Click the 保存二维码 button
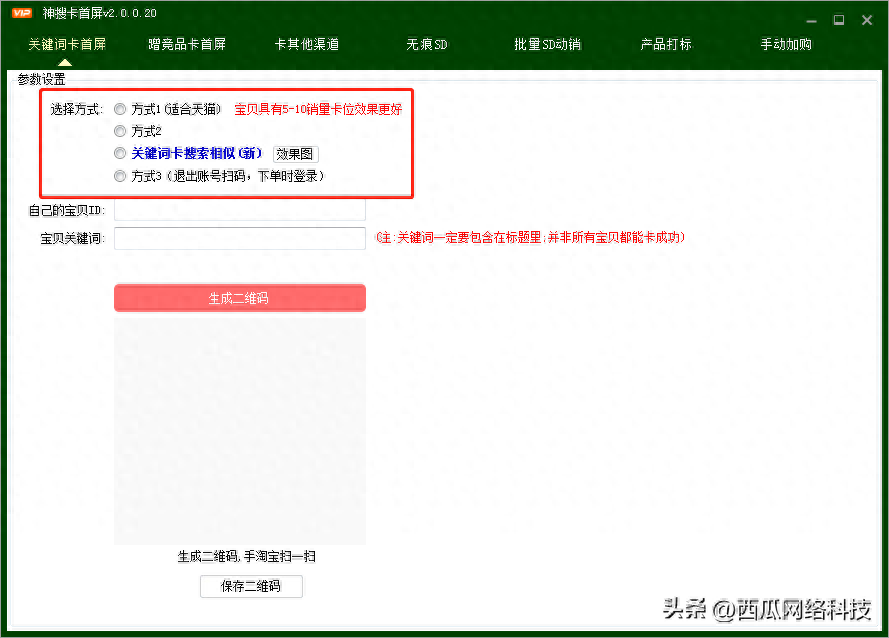889x638 pixels. 251,587
